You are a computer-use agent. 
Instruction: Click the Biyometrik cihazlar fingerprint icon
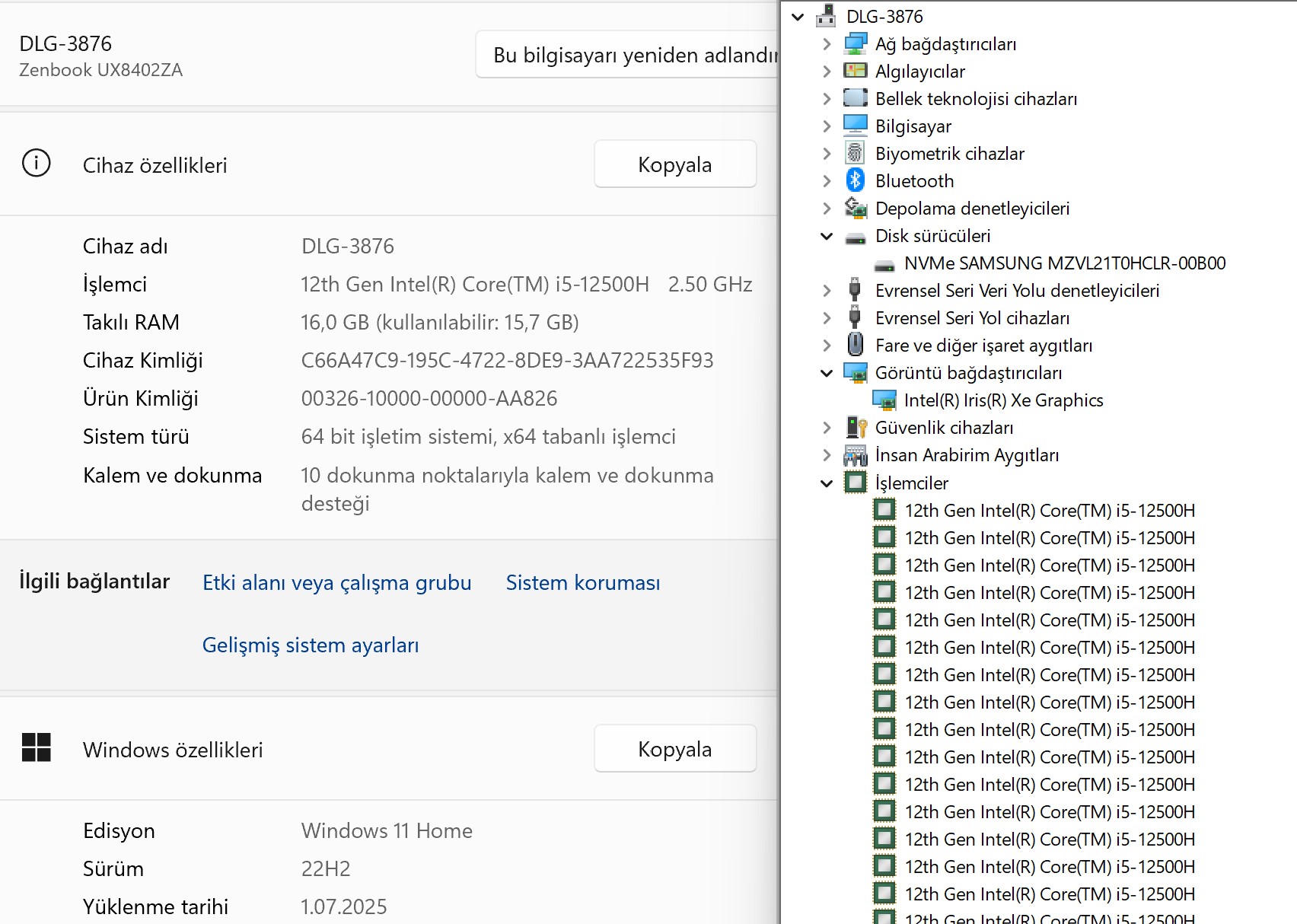[x=856, y=154]
